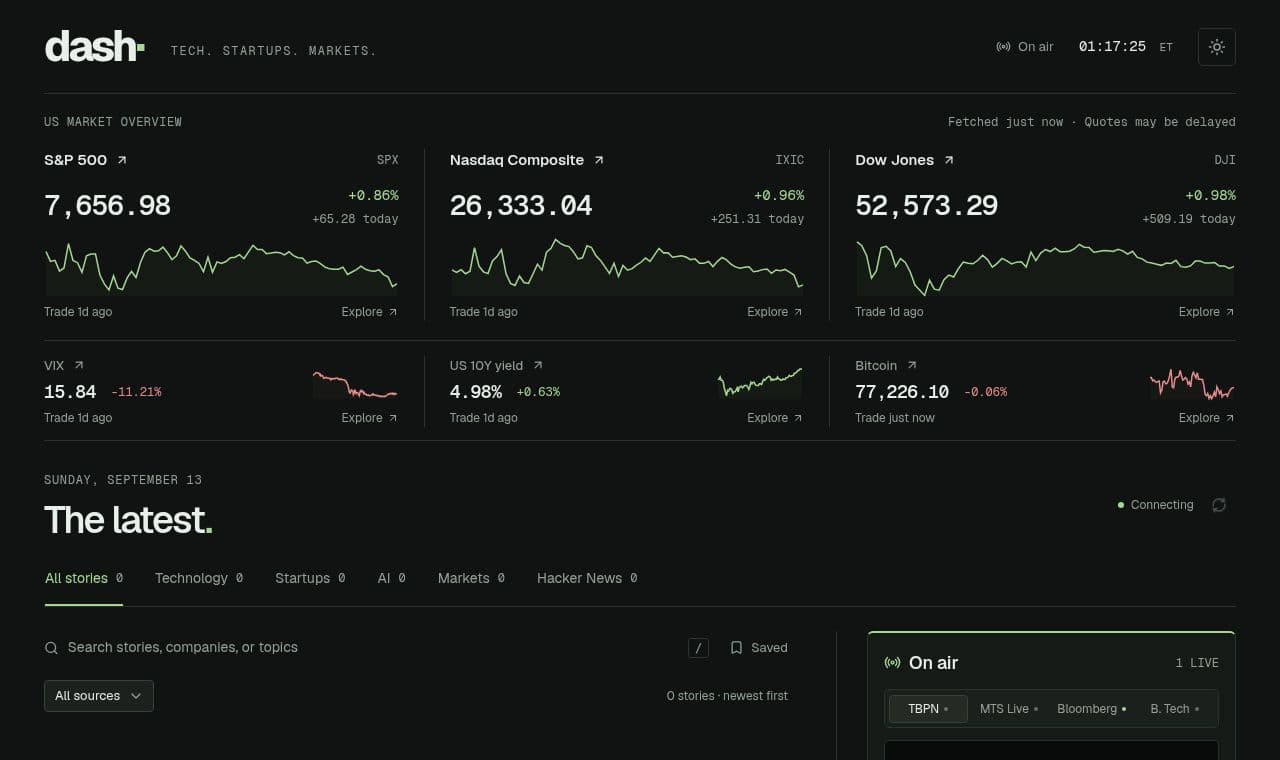Click the S&P 500 sparkline chart
Screen dimensions: 1280x760
221,268
